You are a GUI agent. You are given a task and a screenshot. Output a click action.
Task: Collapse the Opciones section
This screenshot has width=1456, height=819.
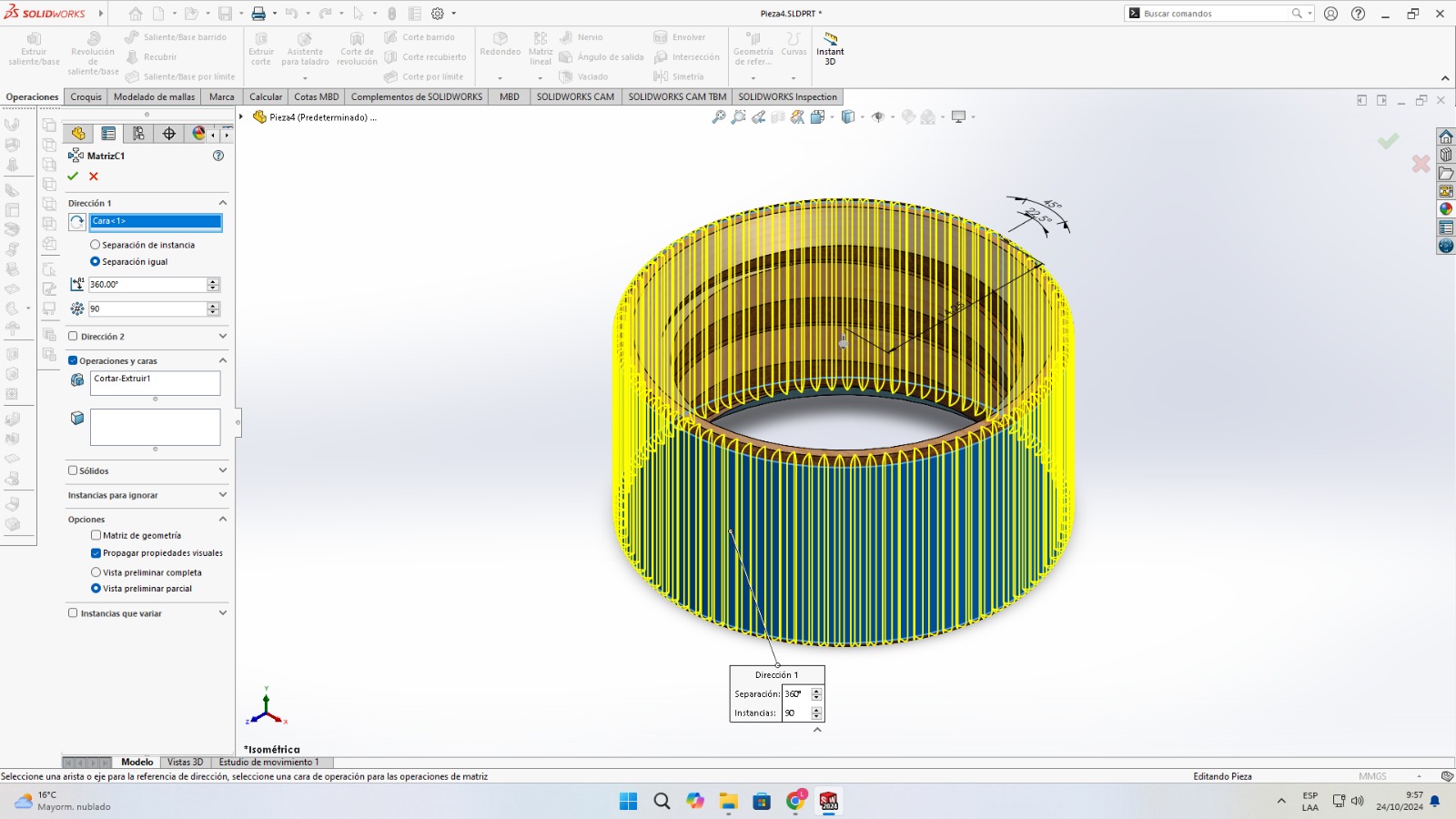coord(223,520)
